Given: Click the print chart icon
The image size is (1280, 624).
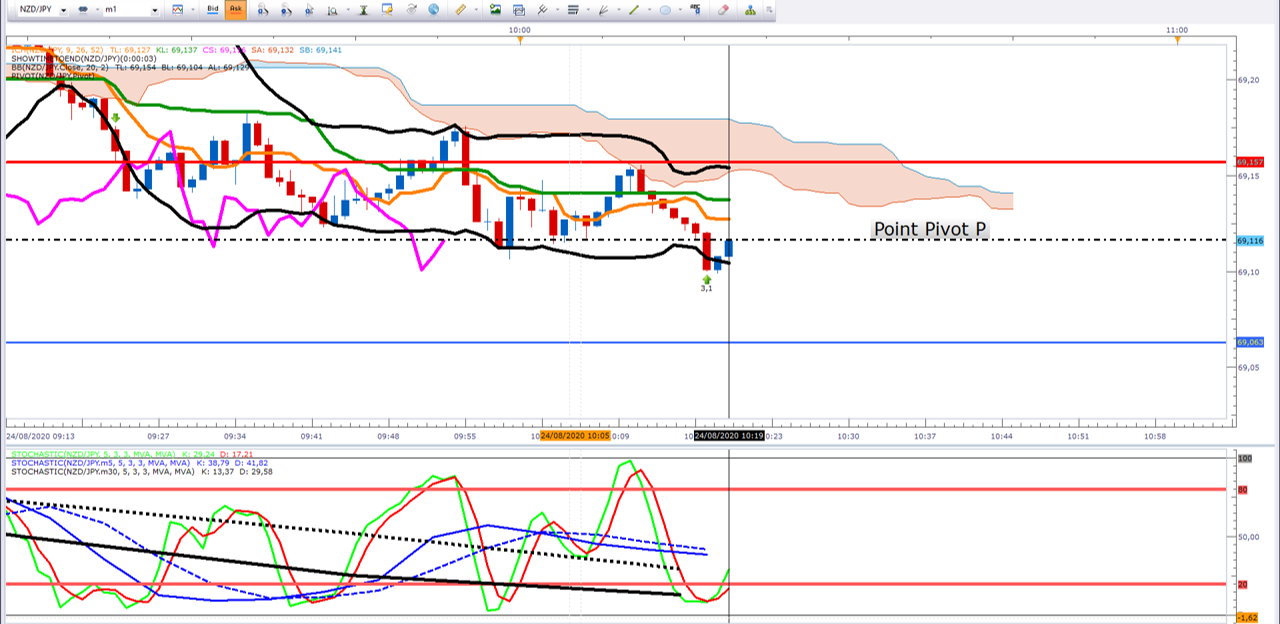Looking at the screenshot, I should tap(519, 9).
